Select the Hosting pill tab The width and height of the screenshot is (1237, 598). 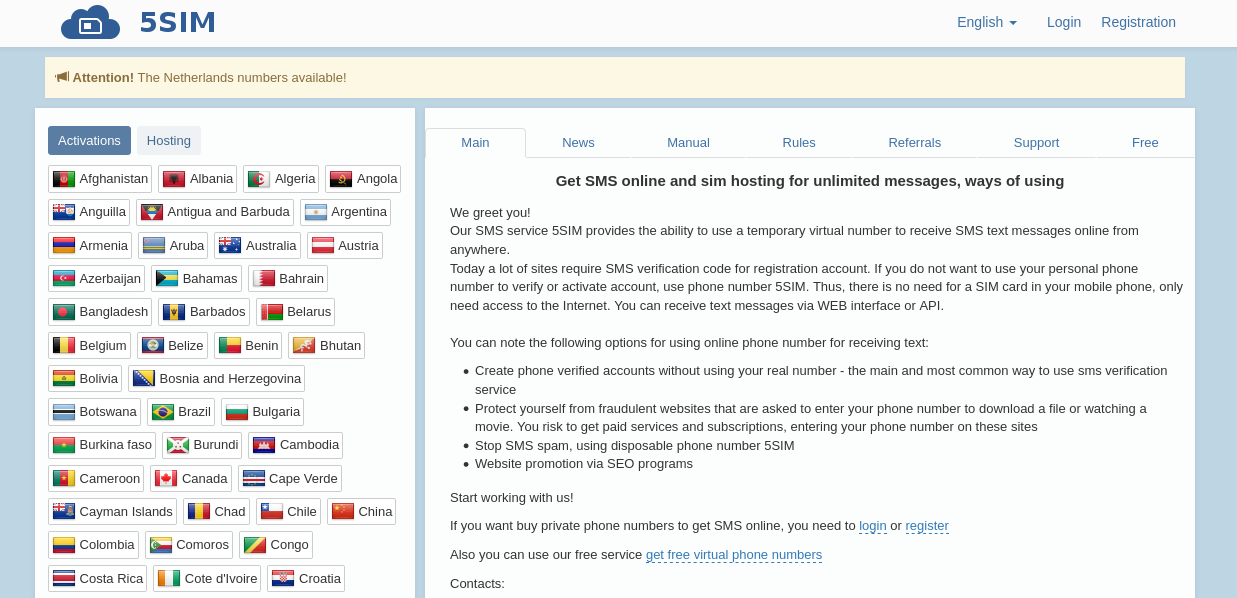click(169, 140)
